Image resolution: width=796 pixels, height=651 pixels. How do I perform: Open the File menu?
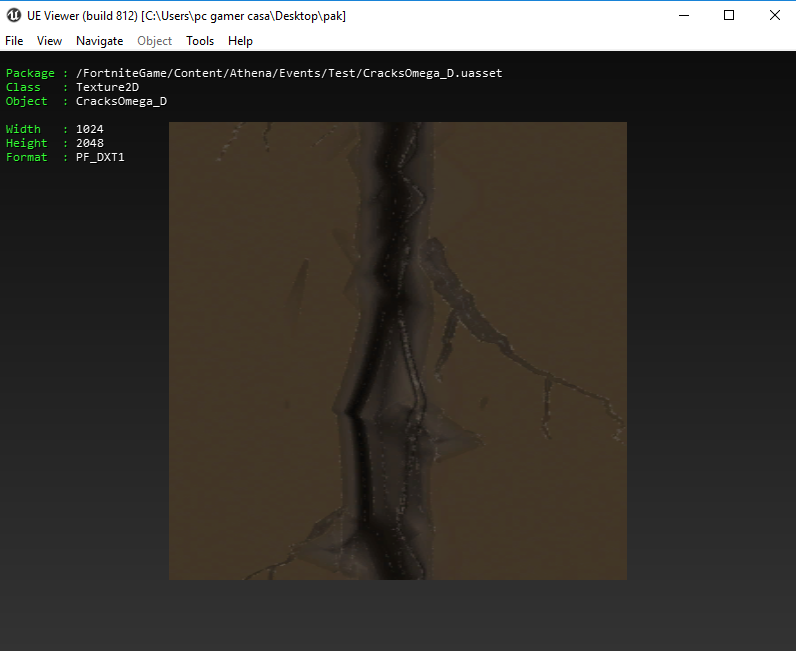(x=14, y=41)
